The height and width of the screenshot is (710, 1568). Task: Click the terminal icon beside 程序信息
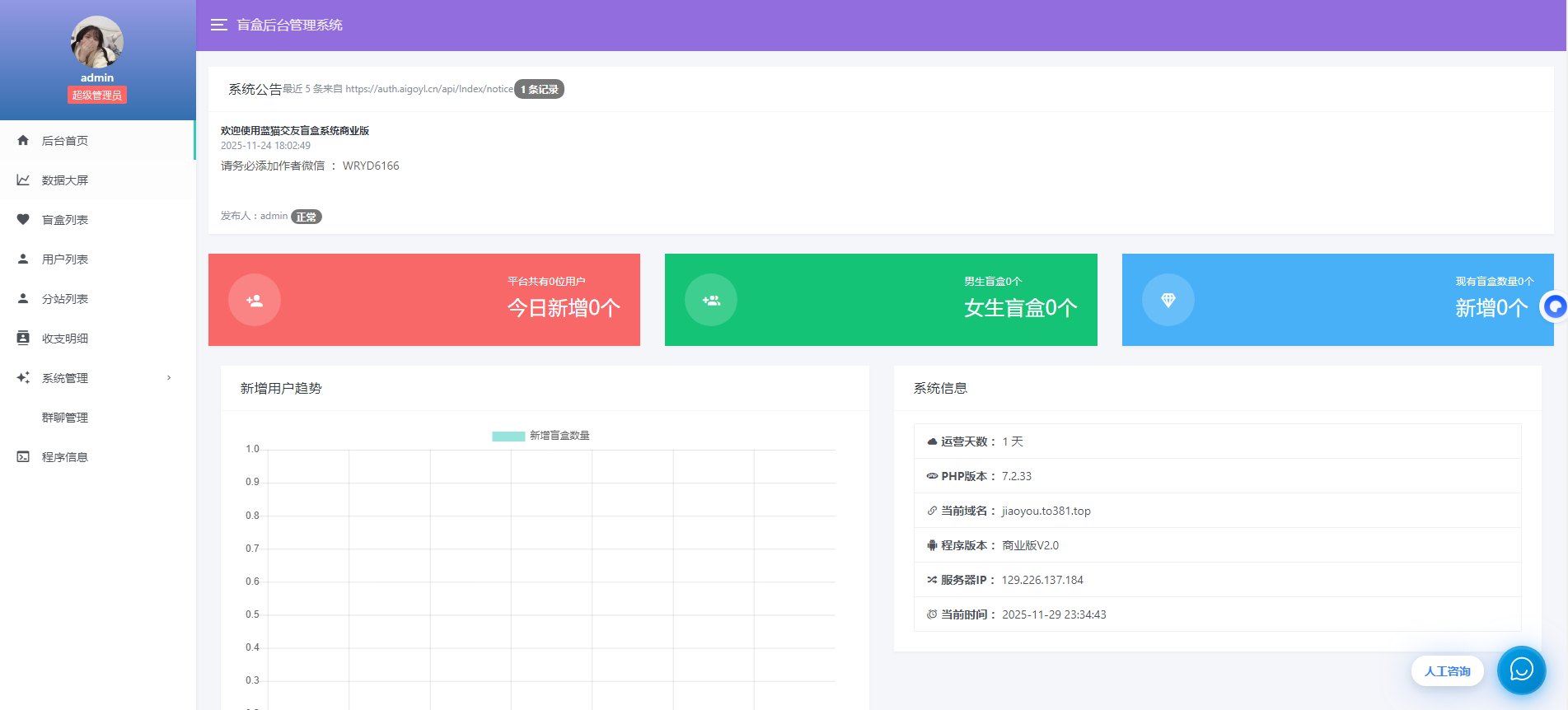tap(23, 457)
